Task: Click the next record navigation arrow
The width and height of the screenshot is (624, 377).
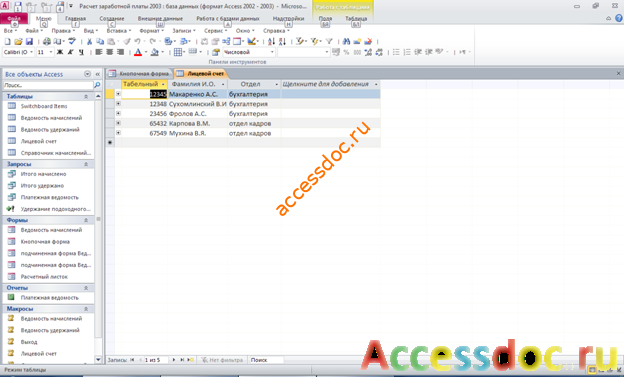Action: click(x=174, y=360)
